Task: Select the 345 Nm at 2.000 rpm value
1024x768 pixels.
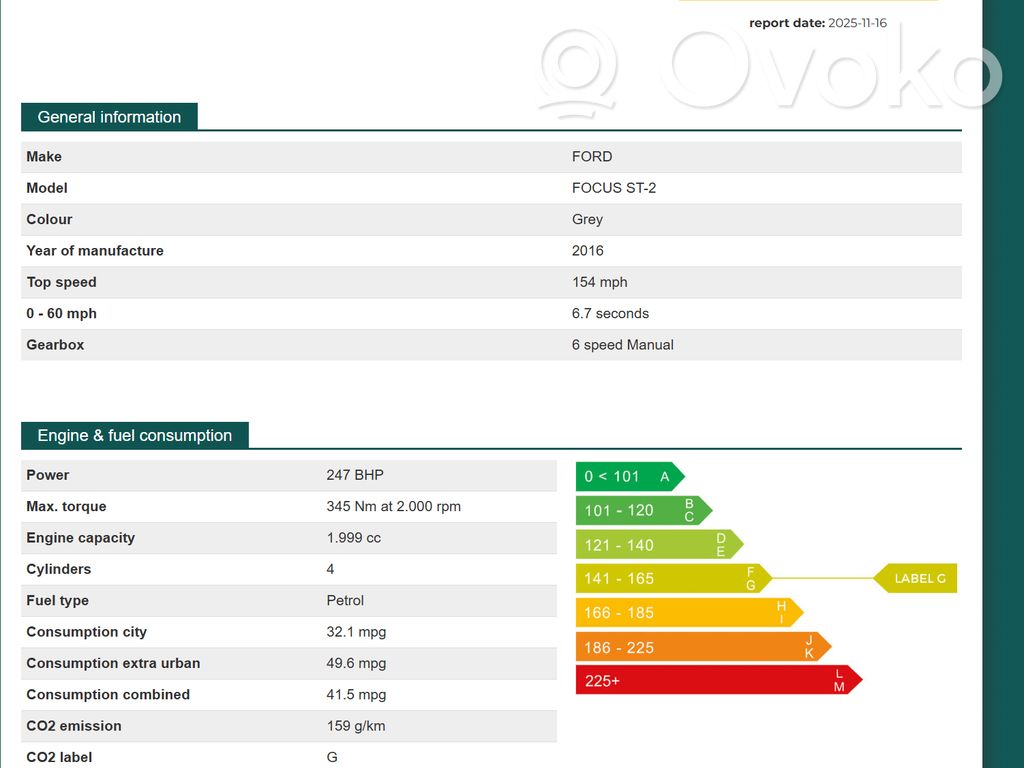Action: point(393,506)
